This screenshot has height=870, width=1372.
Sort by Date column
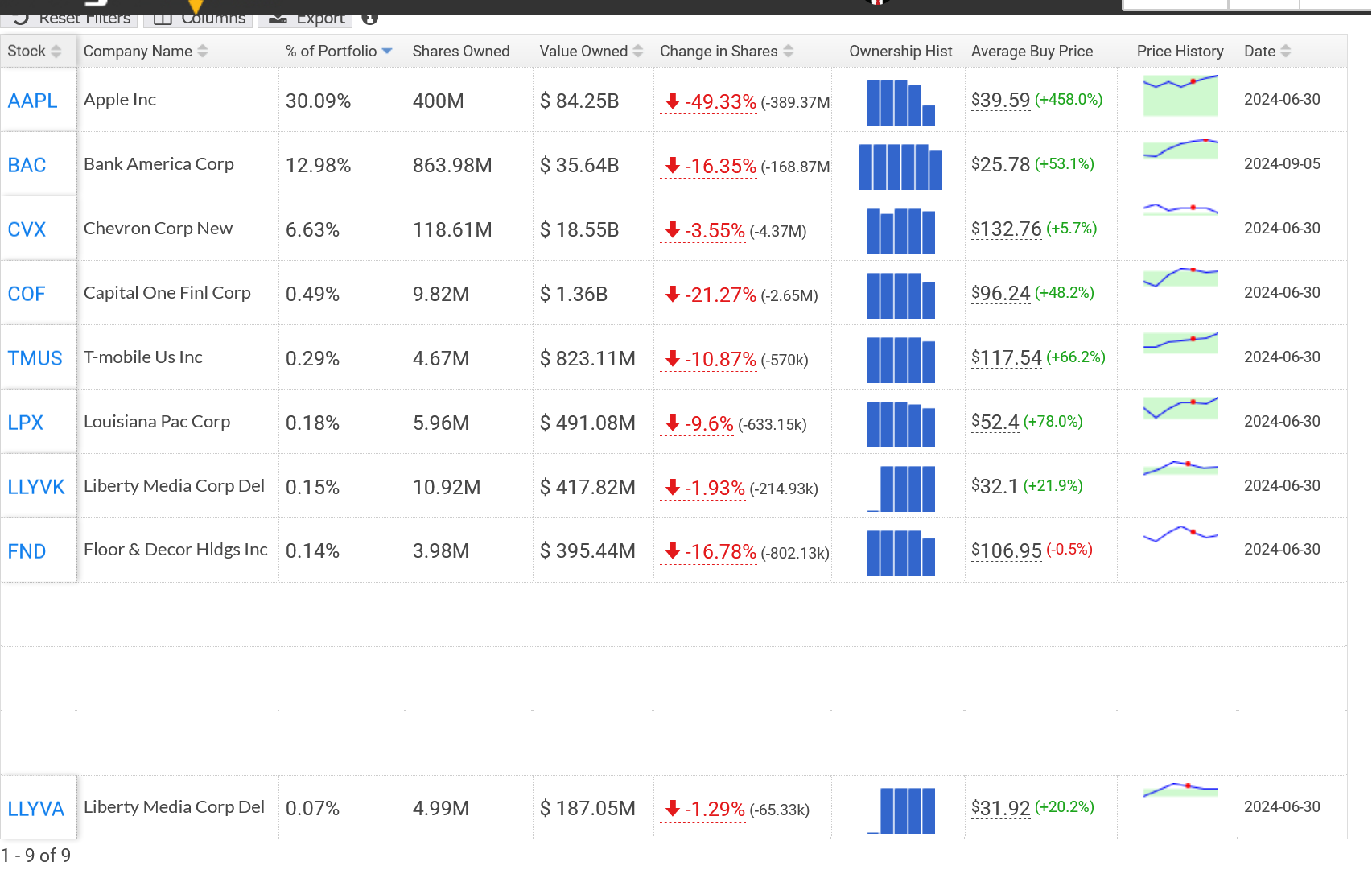[1267, 51]
